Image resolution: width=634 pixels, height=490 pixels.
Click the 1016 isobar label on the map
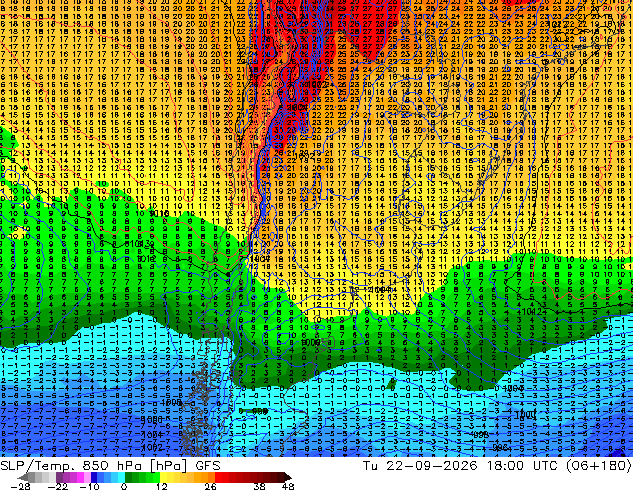[x=159, y=213]
